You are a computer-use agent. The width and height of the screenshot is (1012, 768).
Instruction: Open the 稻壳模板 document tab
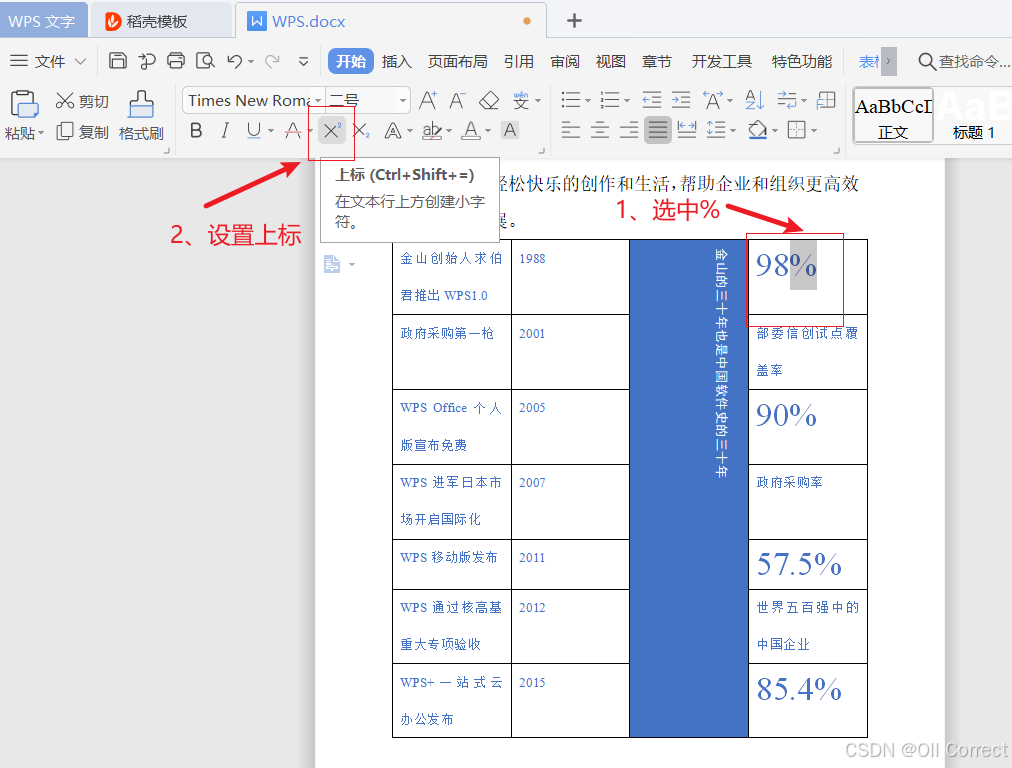(x=161, y=21)
